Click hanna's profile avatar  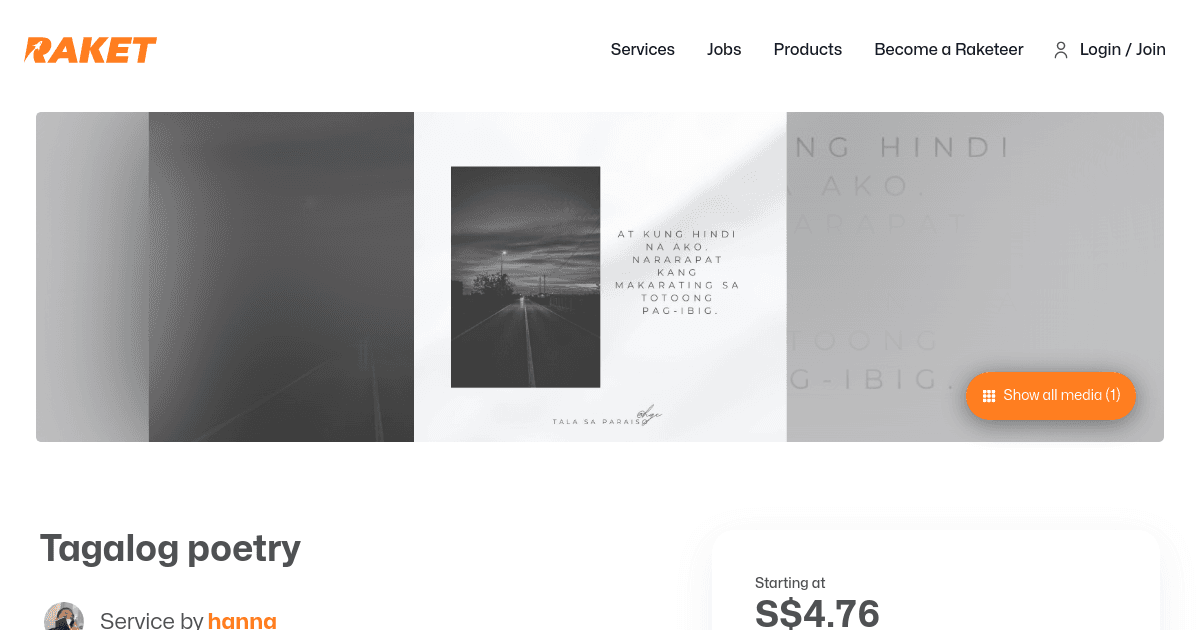(64, 617)
